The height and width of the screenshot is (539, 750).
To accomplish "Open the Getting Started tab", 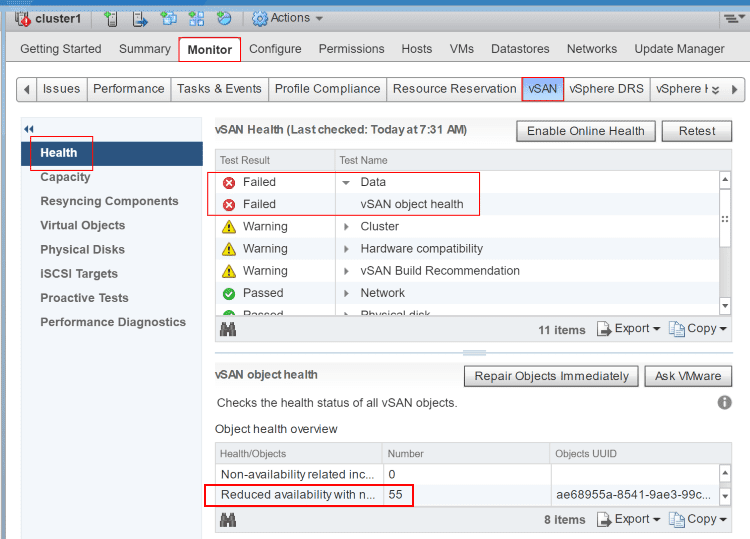I will [x=61, y=49].
